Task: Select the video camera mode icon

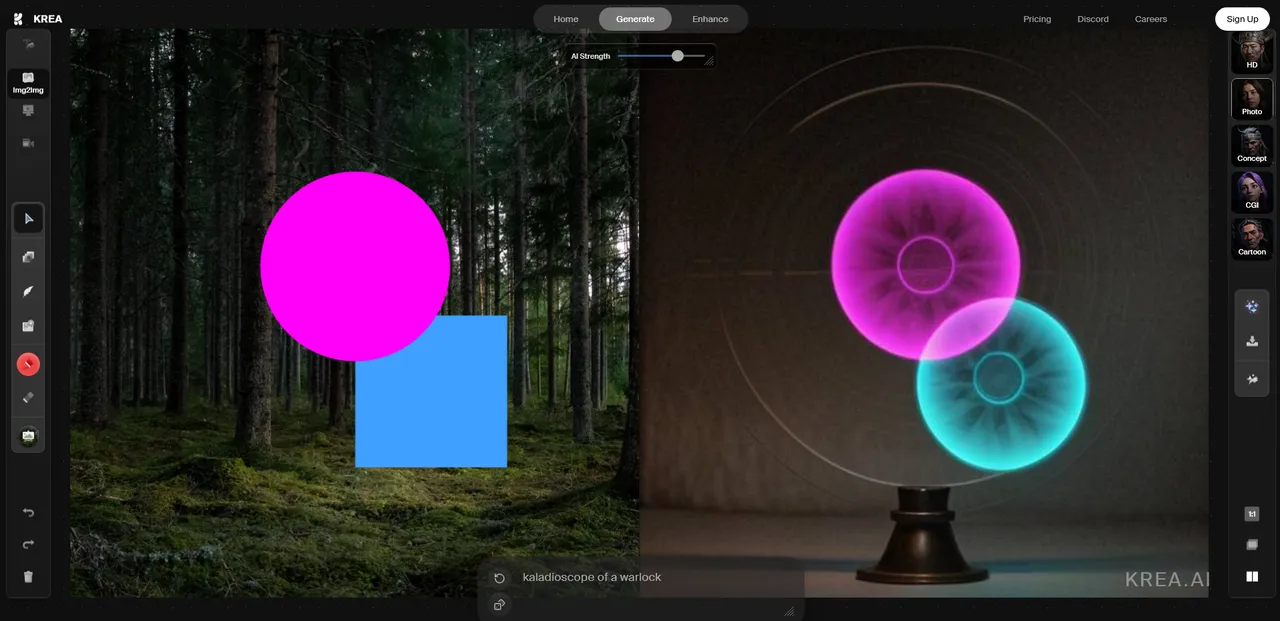Action: (x=28, y=143)
